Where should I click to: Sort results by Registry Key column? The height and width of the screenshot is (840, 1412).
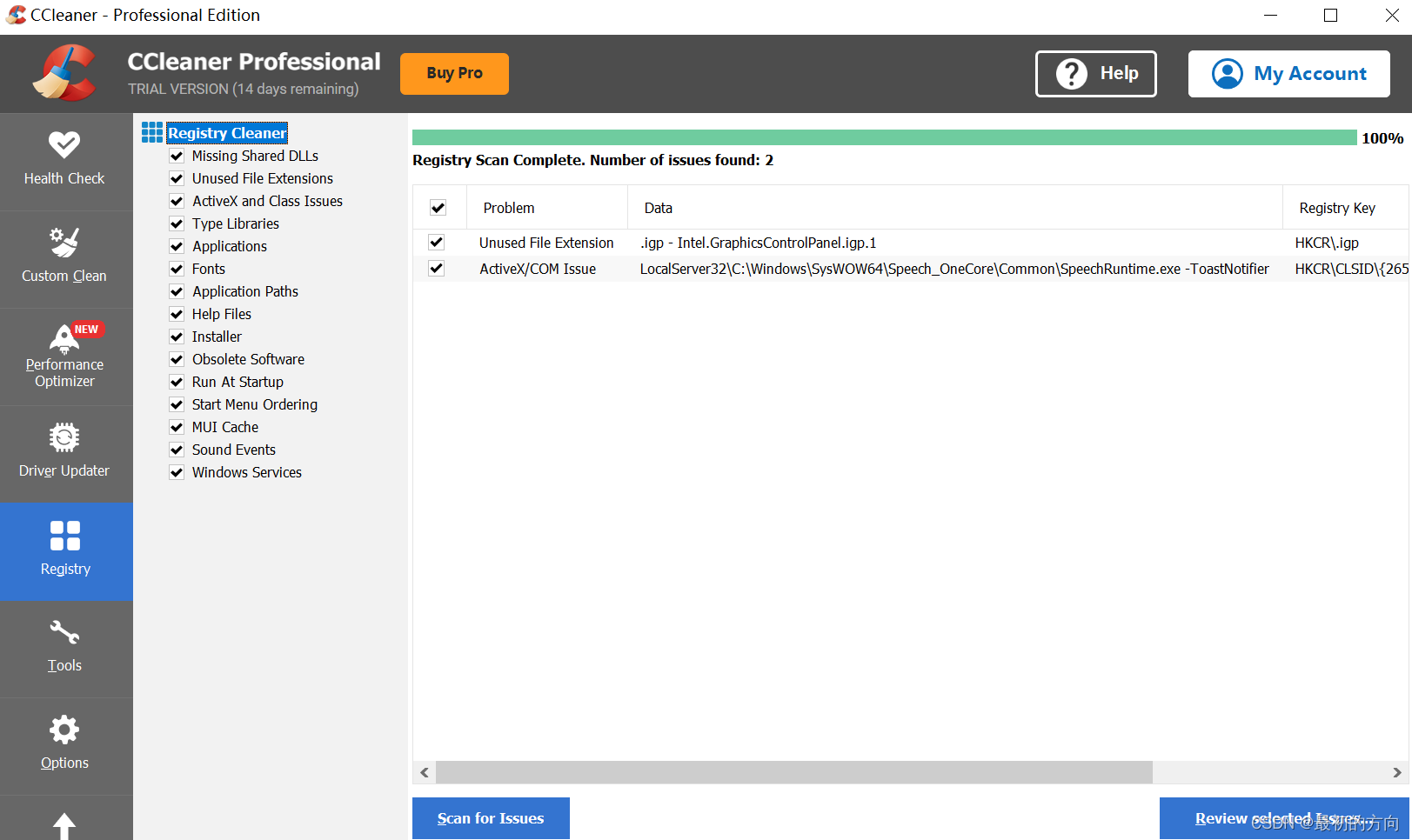point(1345,208)
